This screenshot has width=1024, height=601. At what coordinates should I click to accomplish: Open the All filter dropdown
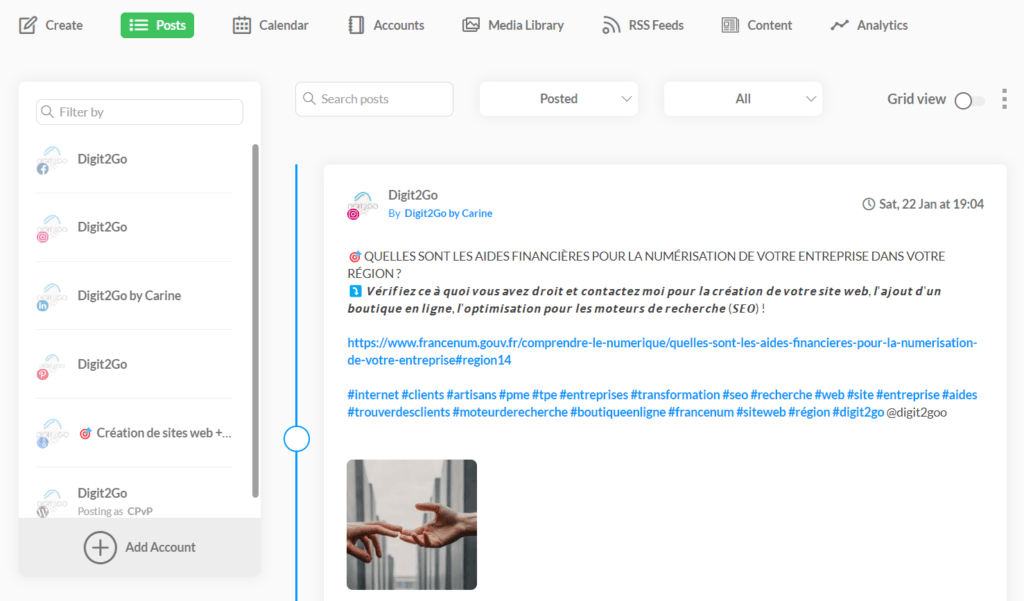tap(743, 98)
